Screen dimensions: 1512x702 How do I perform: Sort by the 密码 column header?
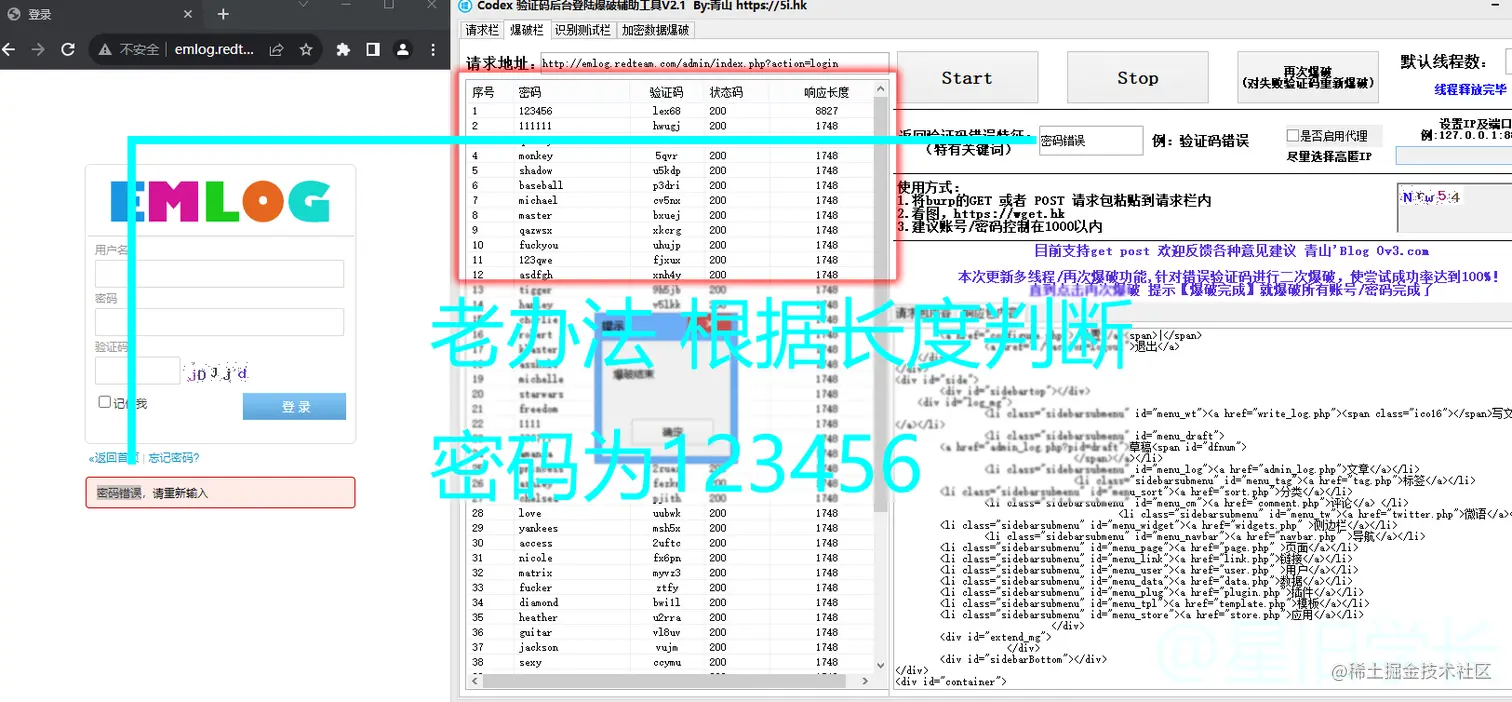572,92
